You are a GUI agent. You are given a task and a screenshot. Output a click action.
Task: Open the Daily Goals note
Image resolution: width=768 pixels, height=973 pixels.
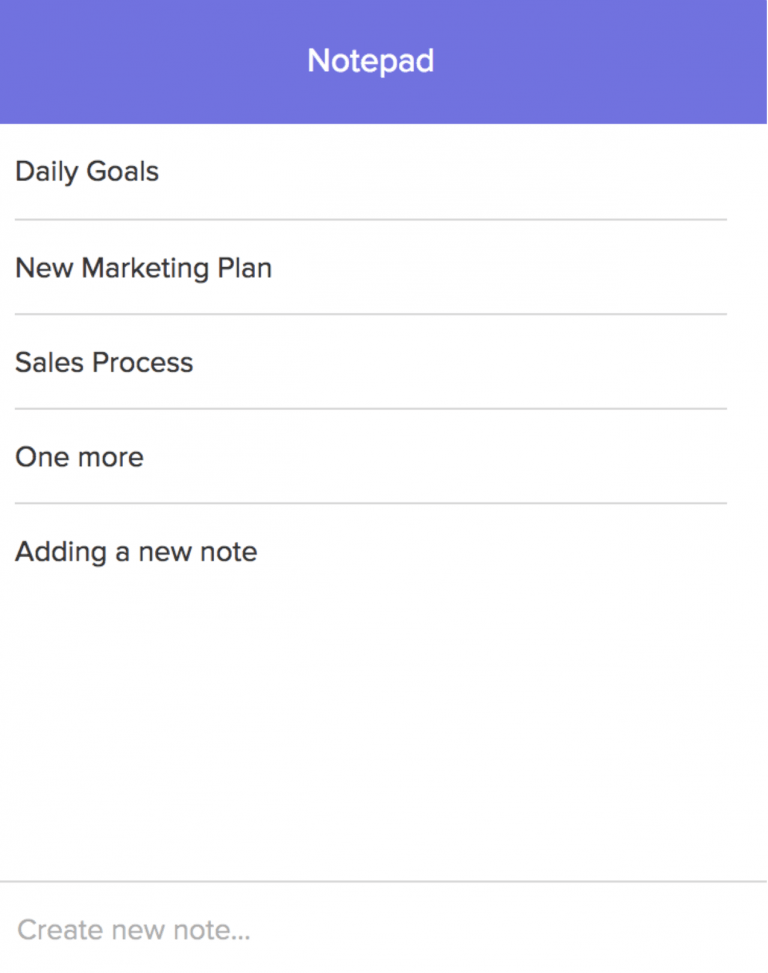[x=87, y=172]
